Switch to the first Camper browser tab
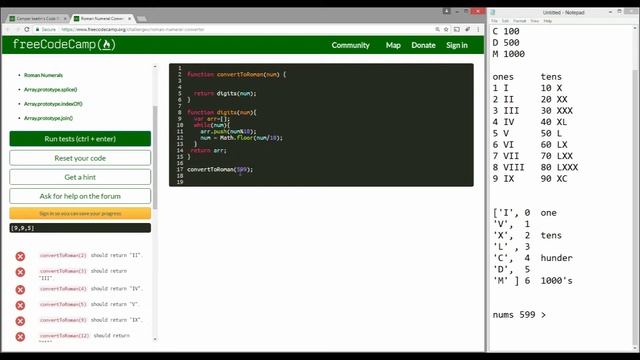The width and height of the screenshot is (640, 360). (38, 19)
